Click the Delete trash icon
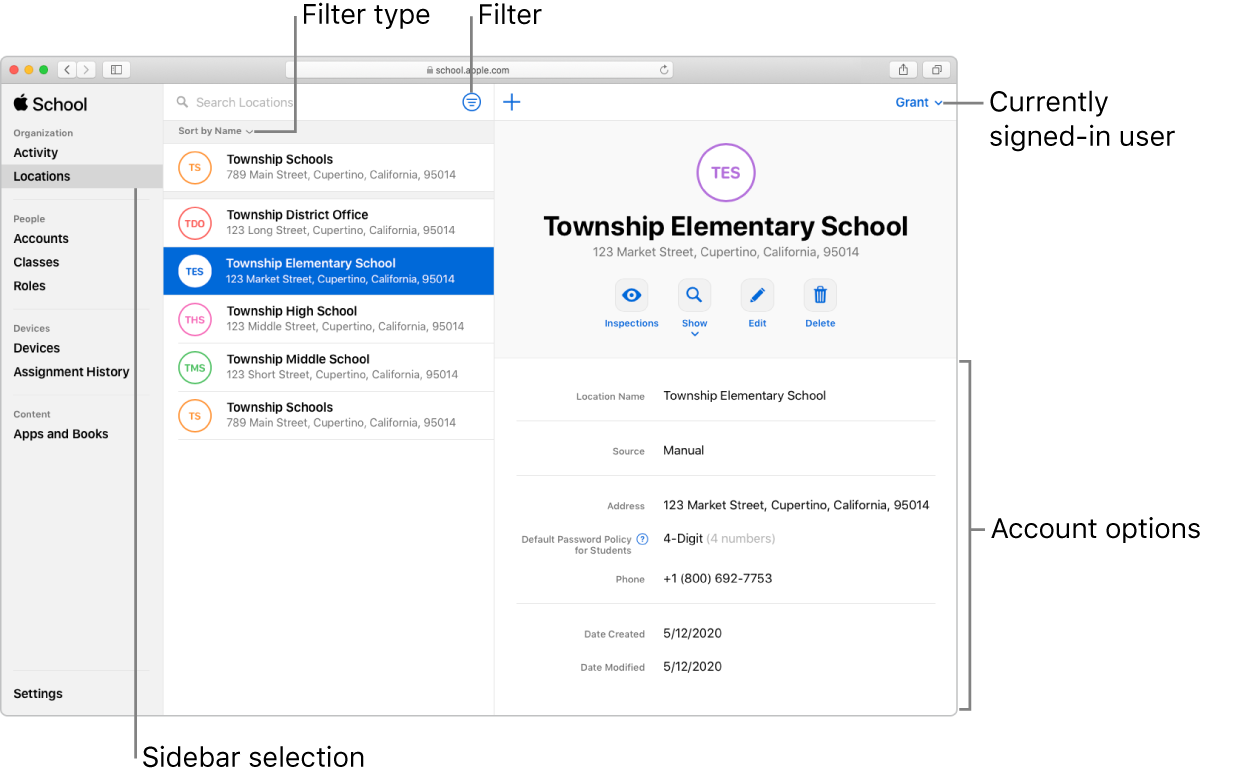Image resolution: width=1253 pixels, height=779 pixels. tap(820, 296)
